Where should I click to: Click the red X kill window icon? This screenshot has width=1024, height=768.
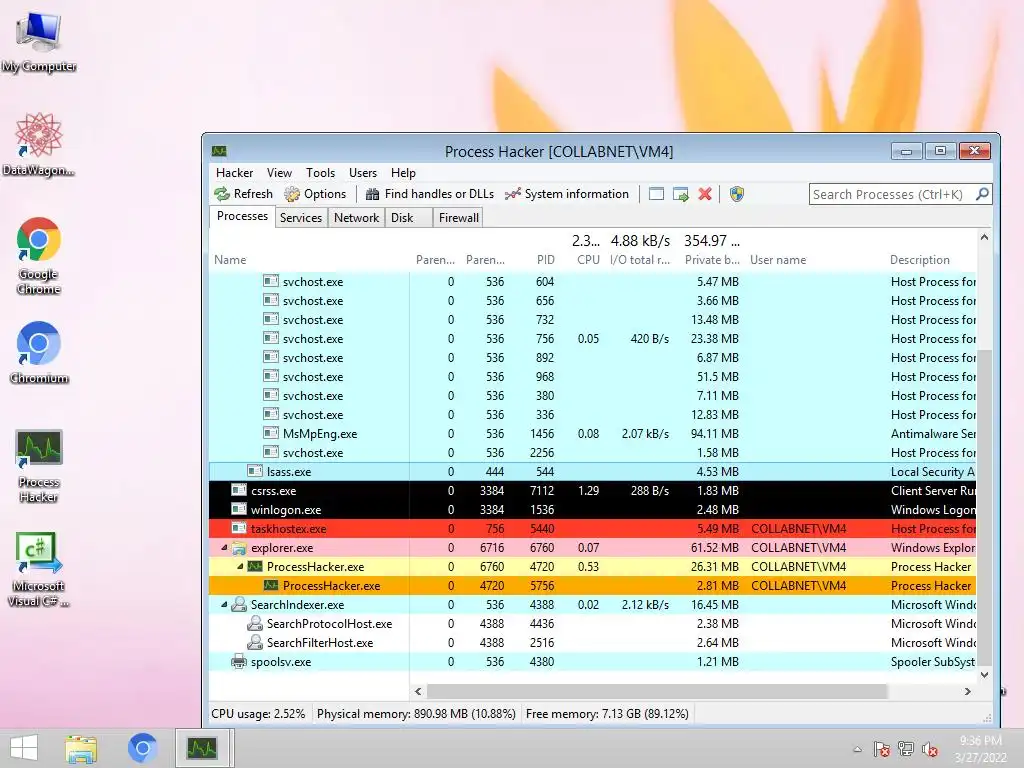click(705, 194)
